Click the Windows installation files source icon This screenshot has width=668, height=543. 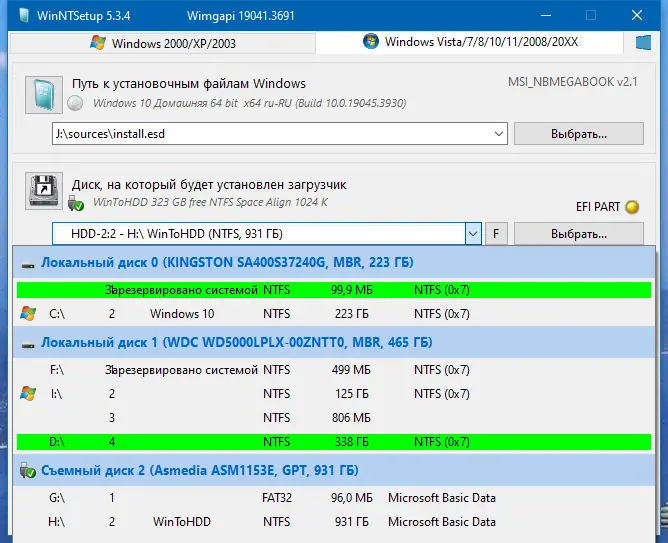44,95
